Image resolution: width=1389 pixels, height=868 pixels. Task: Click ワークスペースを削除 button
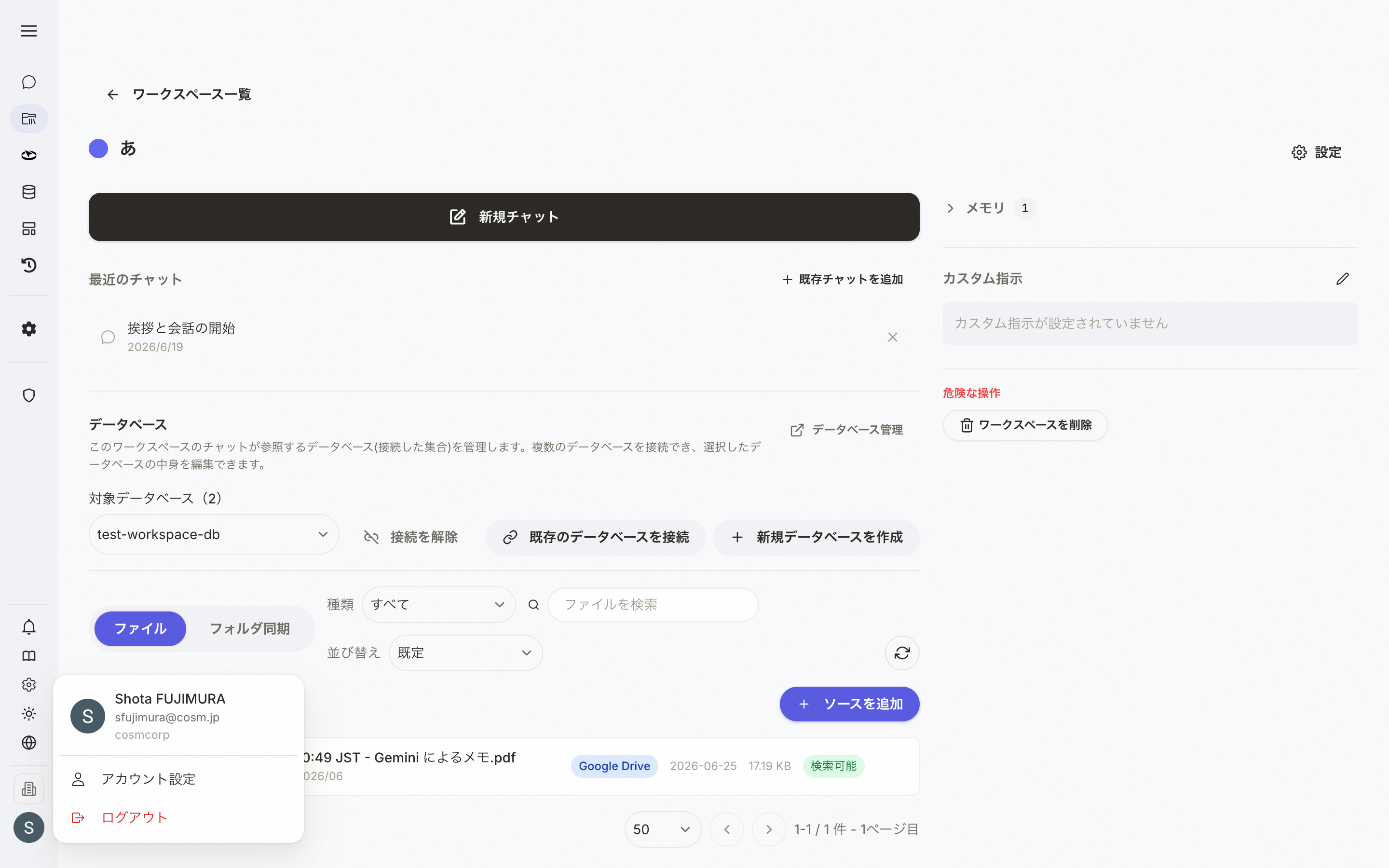click(x=1025, y=425)
